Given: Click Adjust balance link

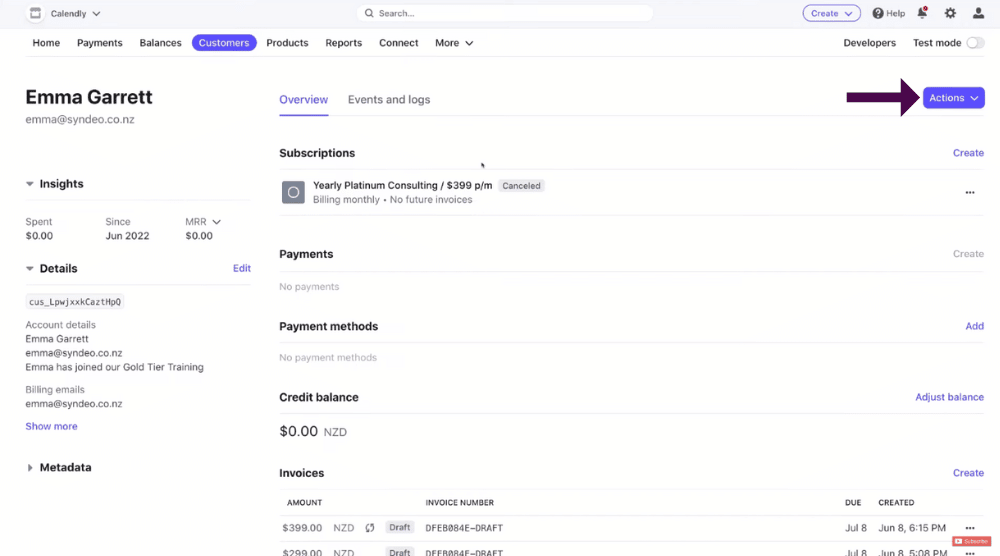Looking at the screenshot, I should point(949,397).
